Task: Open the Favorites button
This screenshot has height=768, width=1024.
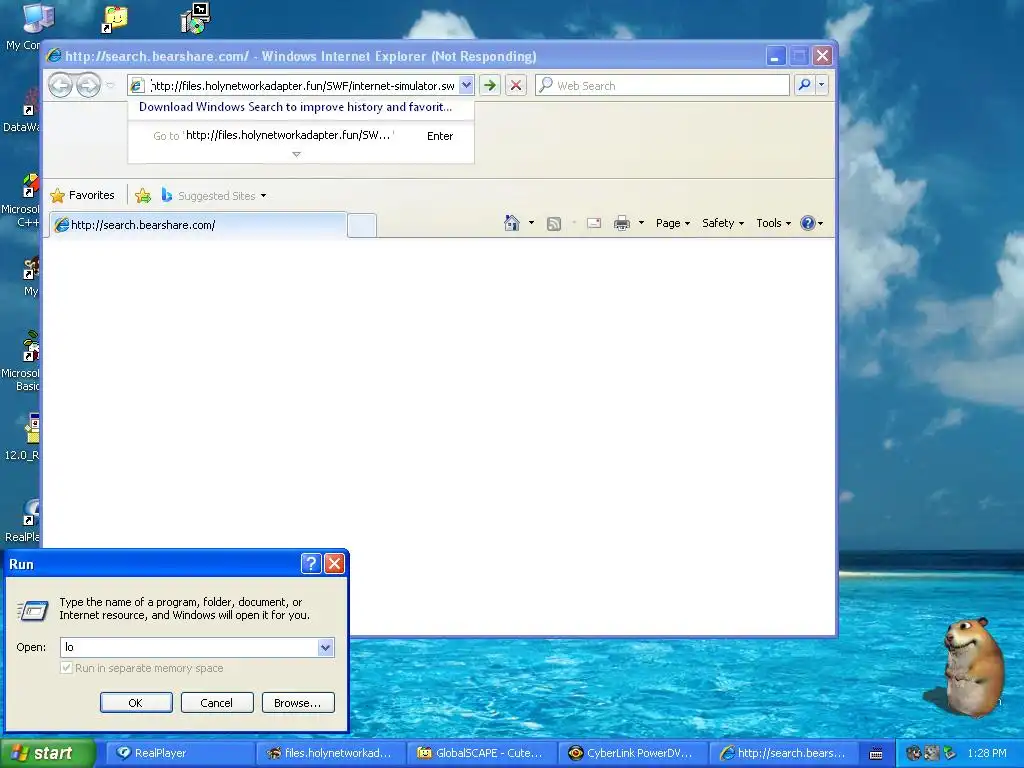Action: tap(82, 195)
